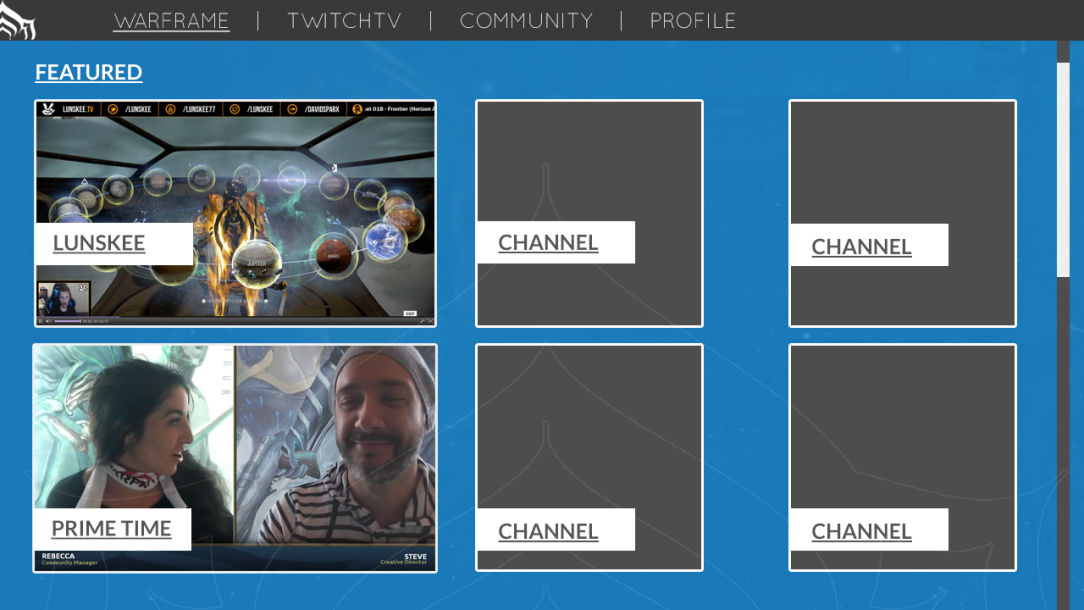
Task: Click the FEATURED heading link
Action: click(88, 72)
